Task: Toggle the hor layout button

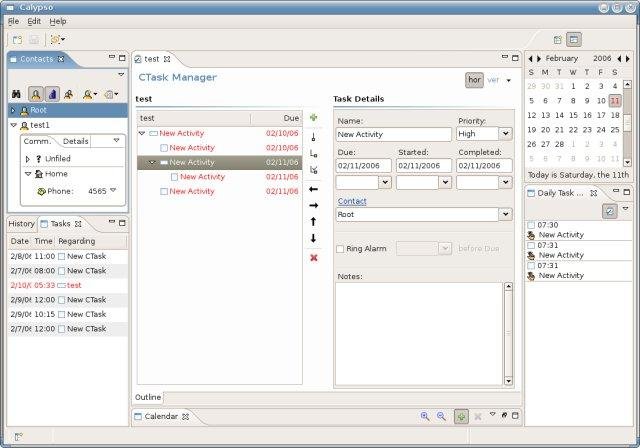Action: 474,80
